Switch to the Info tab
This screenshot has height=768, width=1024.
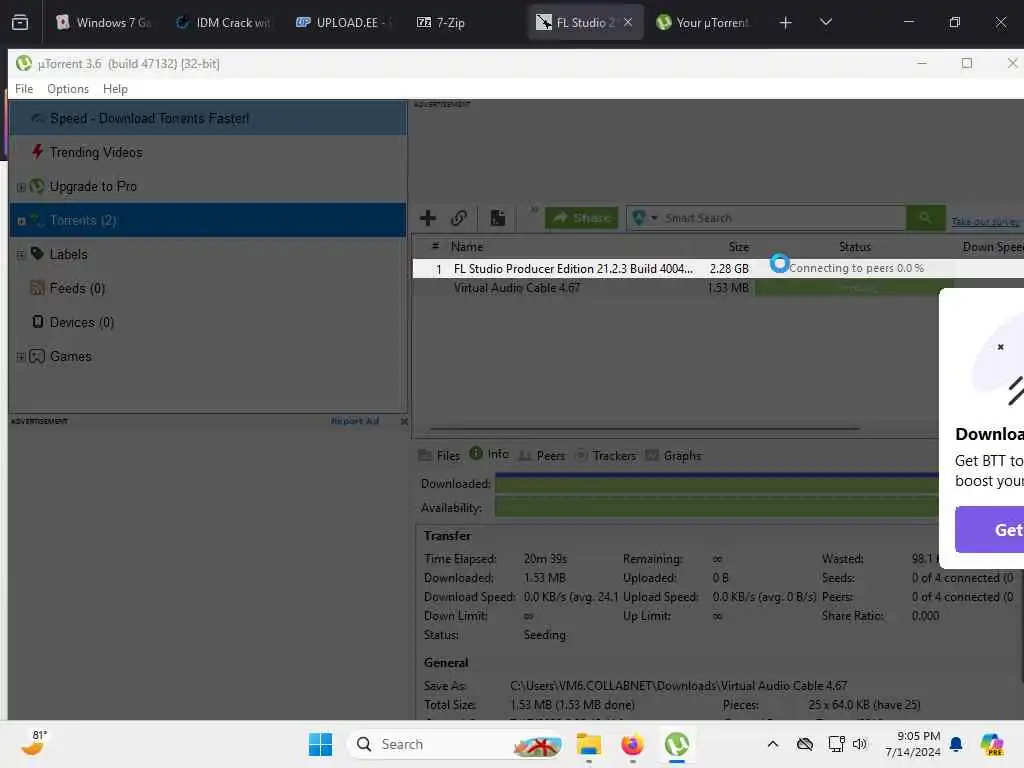click(489, 454)
